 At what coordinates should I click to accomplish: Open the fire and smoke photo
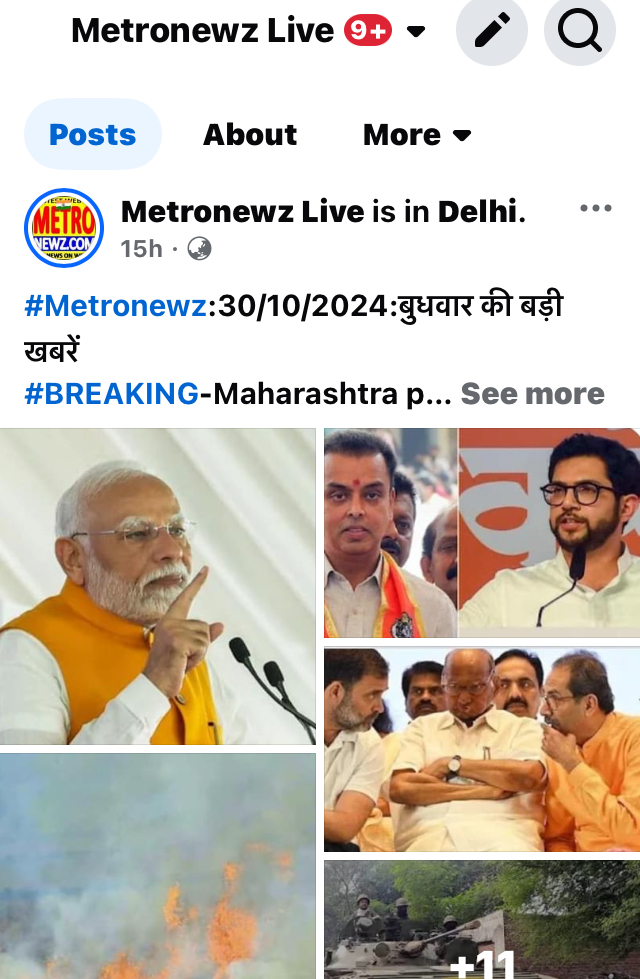coord(157,866)
